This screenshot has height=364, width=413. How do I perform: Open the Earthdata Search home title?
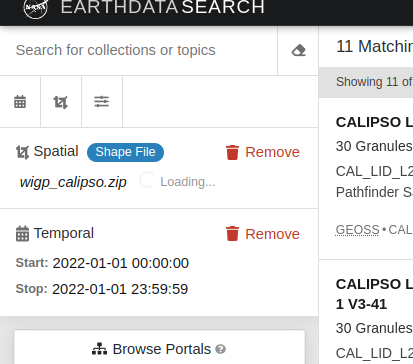(163, 7)
